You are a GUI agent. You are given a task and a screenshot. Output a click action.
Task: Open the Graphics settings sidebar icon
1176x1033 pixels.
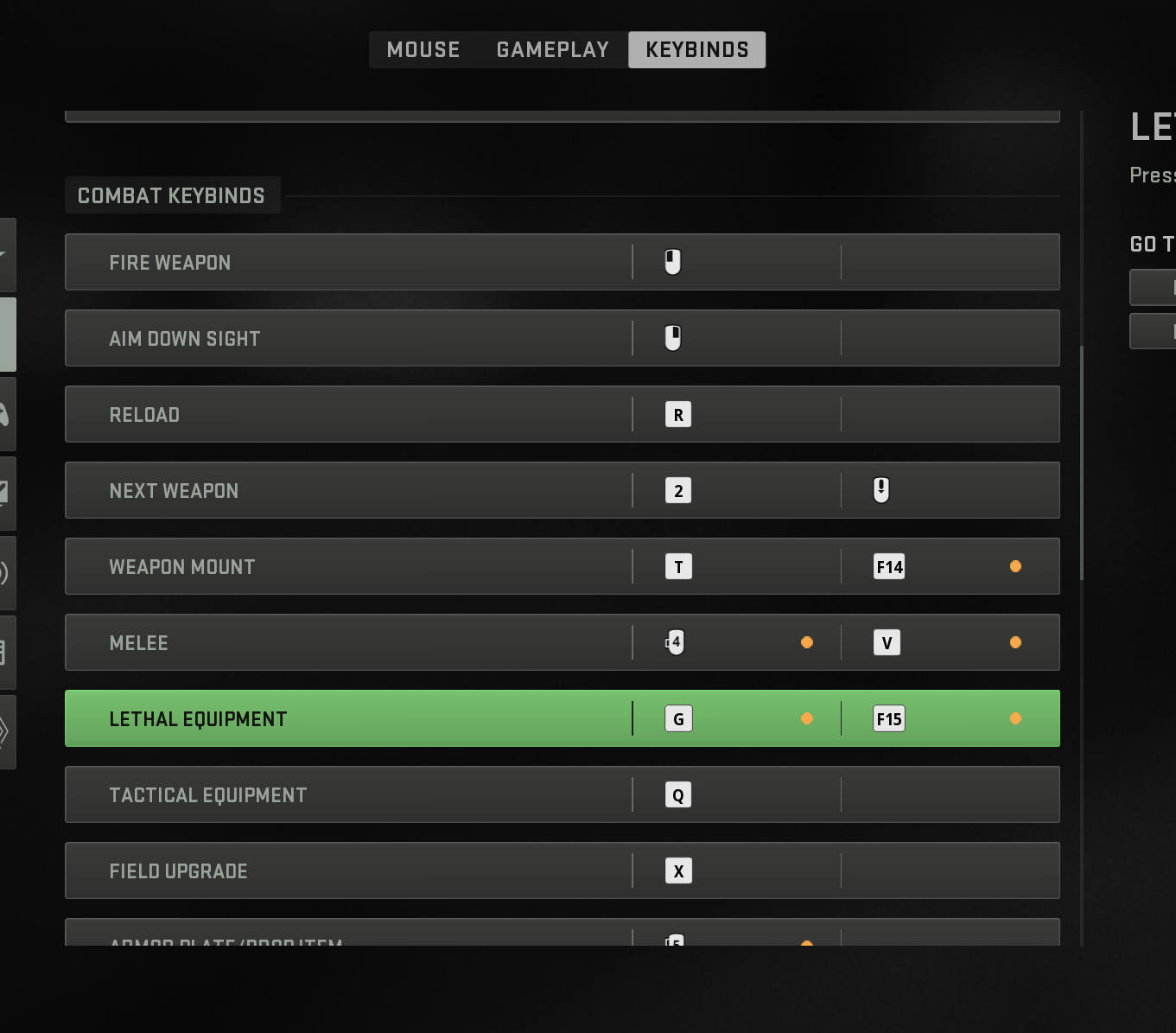click(x=7, y=493)
